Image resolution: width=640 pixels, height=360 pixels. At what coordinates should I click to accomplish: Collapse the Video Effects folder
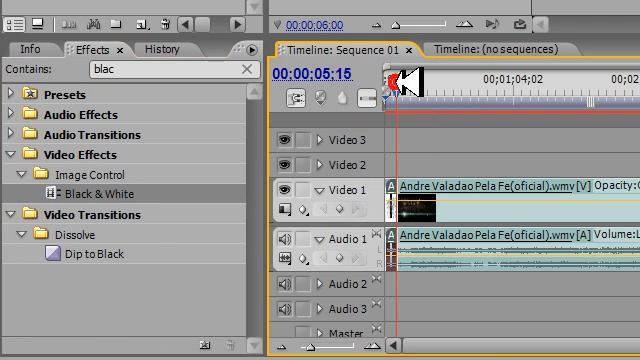tap(11, 154)
